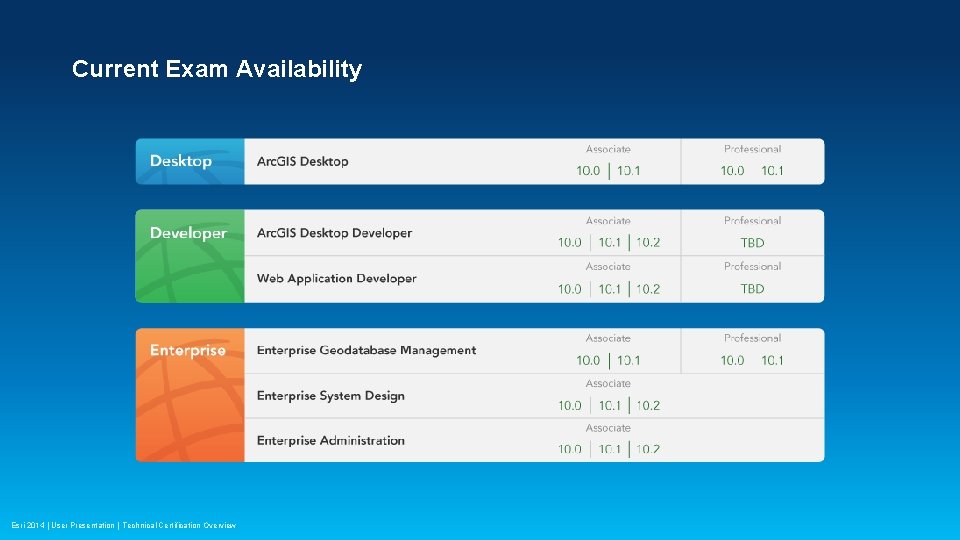Click Associate header in Enterprise System Design row
960x540 pixels.
[x=608, y=383]
